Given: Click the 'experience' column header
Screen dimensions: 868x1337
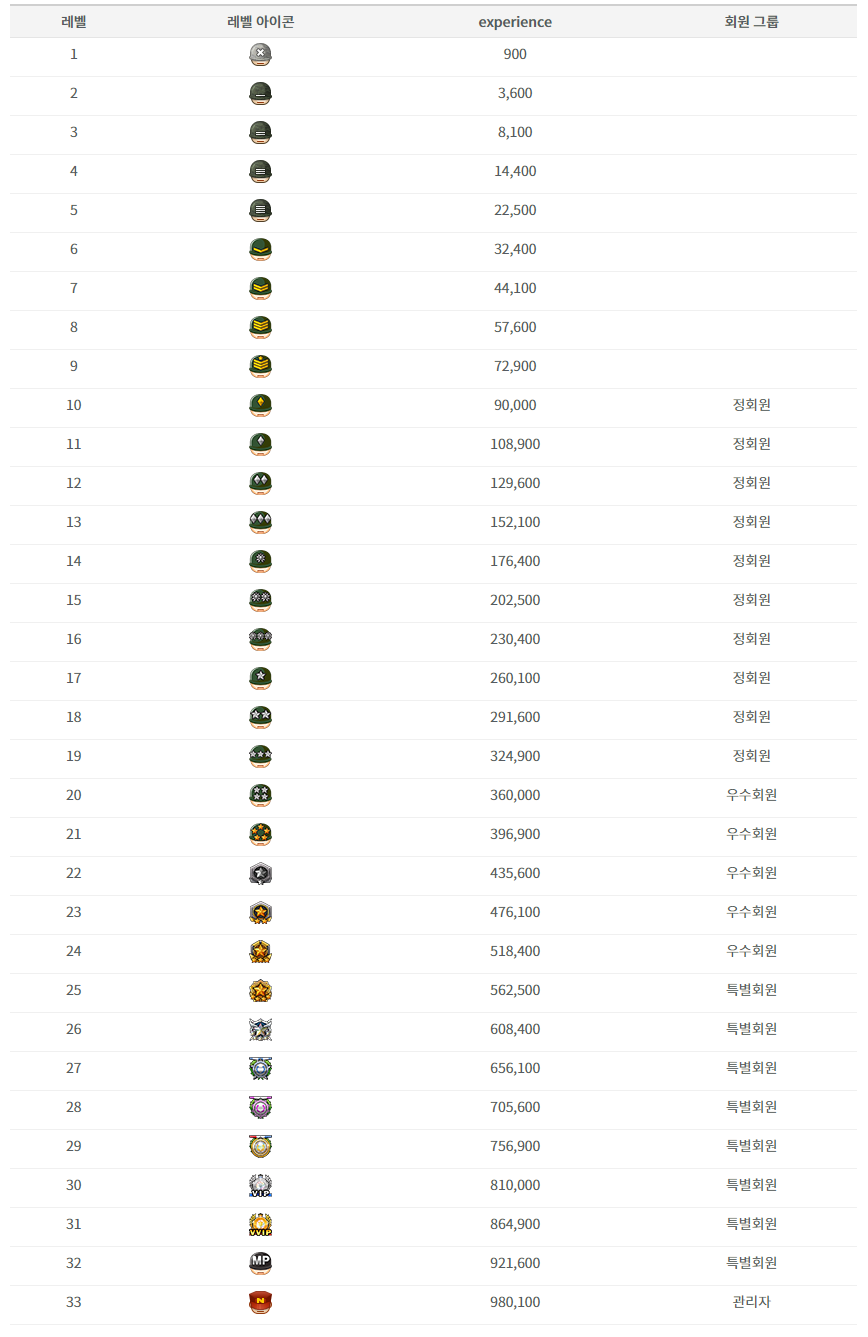Looking at the screenshot, I should (x=515, y=22).
